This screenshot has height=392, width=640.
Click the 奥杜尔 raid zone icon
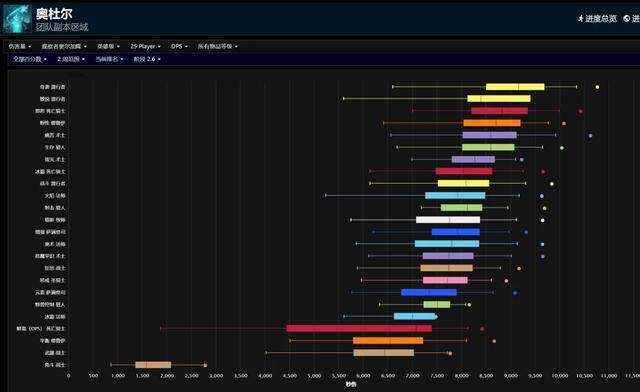pyautogui.click(x=17, y=19)
